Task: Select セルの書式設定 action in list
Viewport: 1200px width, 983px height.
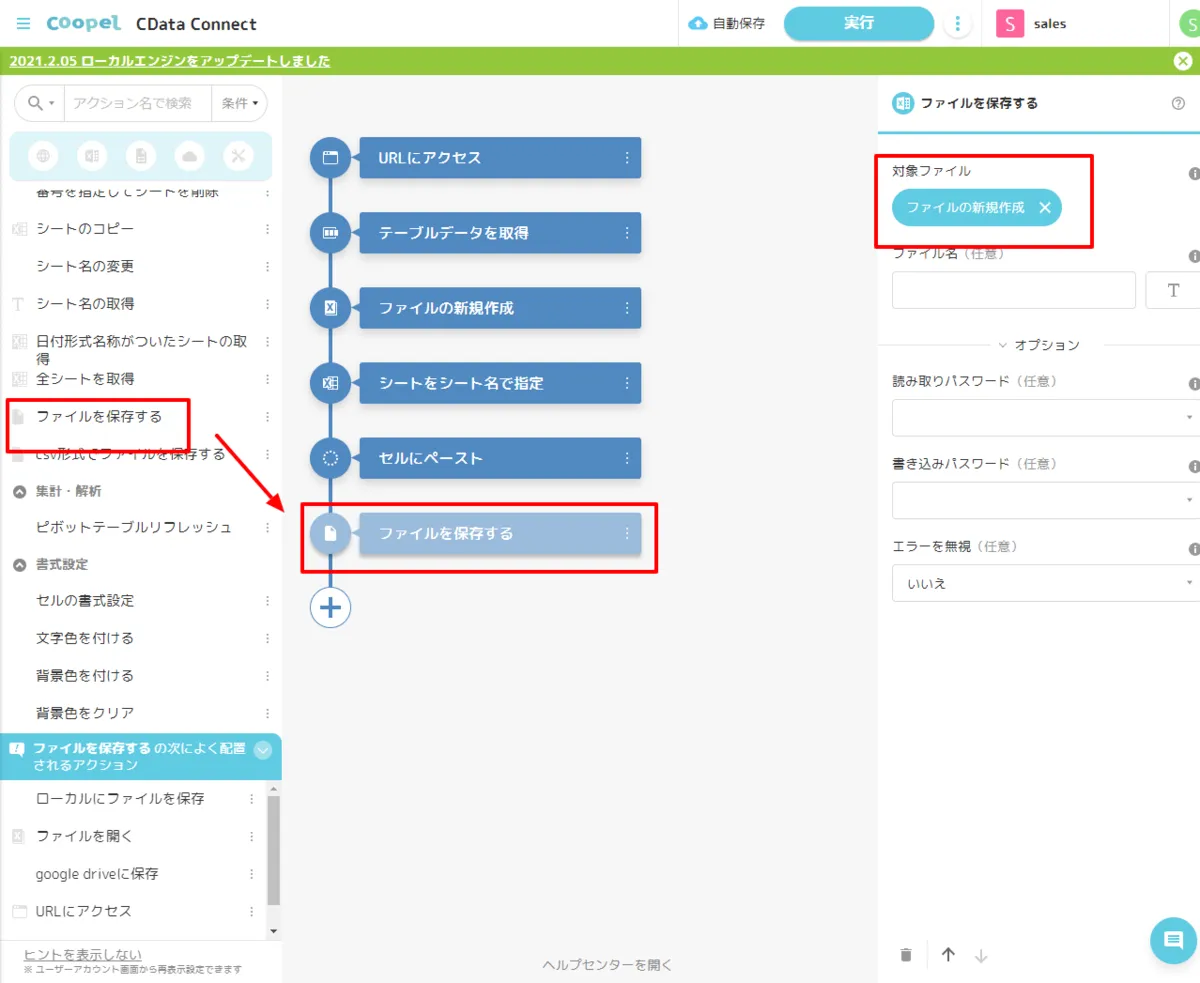Action: [x=85, y=601]
